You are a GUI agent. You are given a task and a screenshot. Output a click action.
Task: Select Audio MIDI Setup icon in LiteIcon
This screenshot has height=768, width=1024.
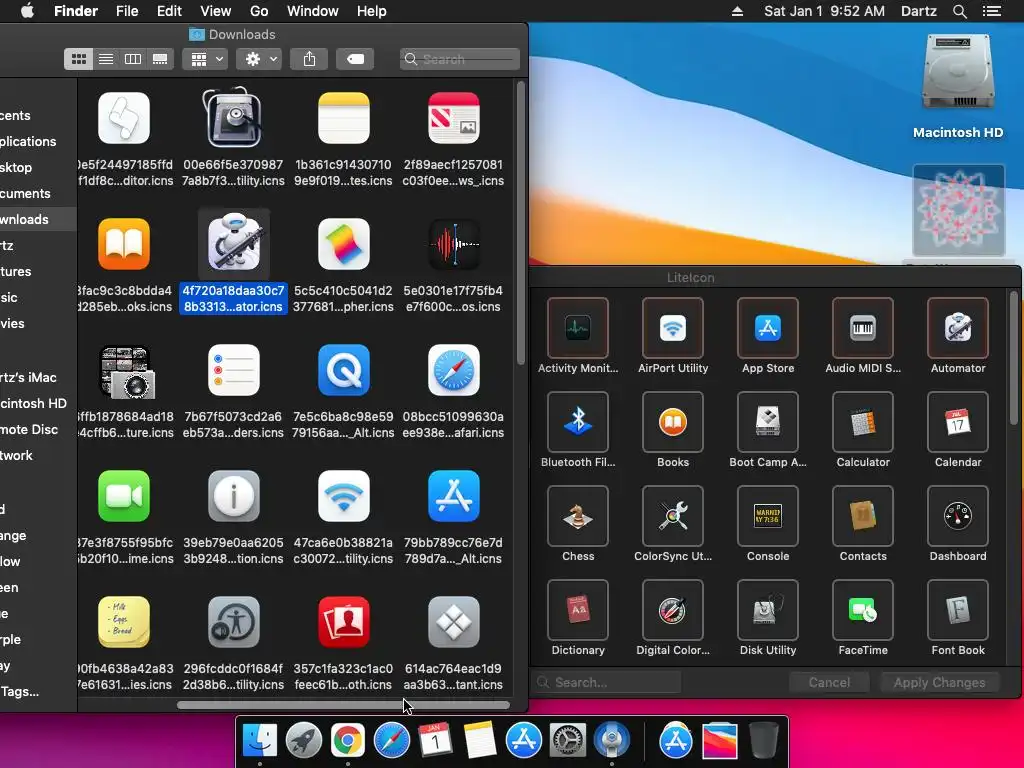(x=863, y=328)
